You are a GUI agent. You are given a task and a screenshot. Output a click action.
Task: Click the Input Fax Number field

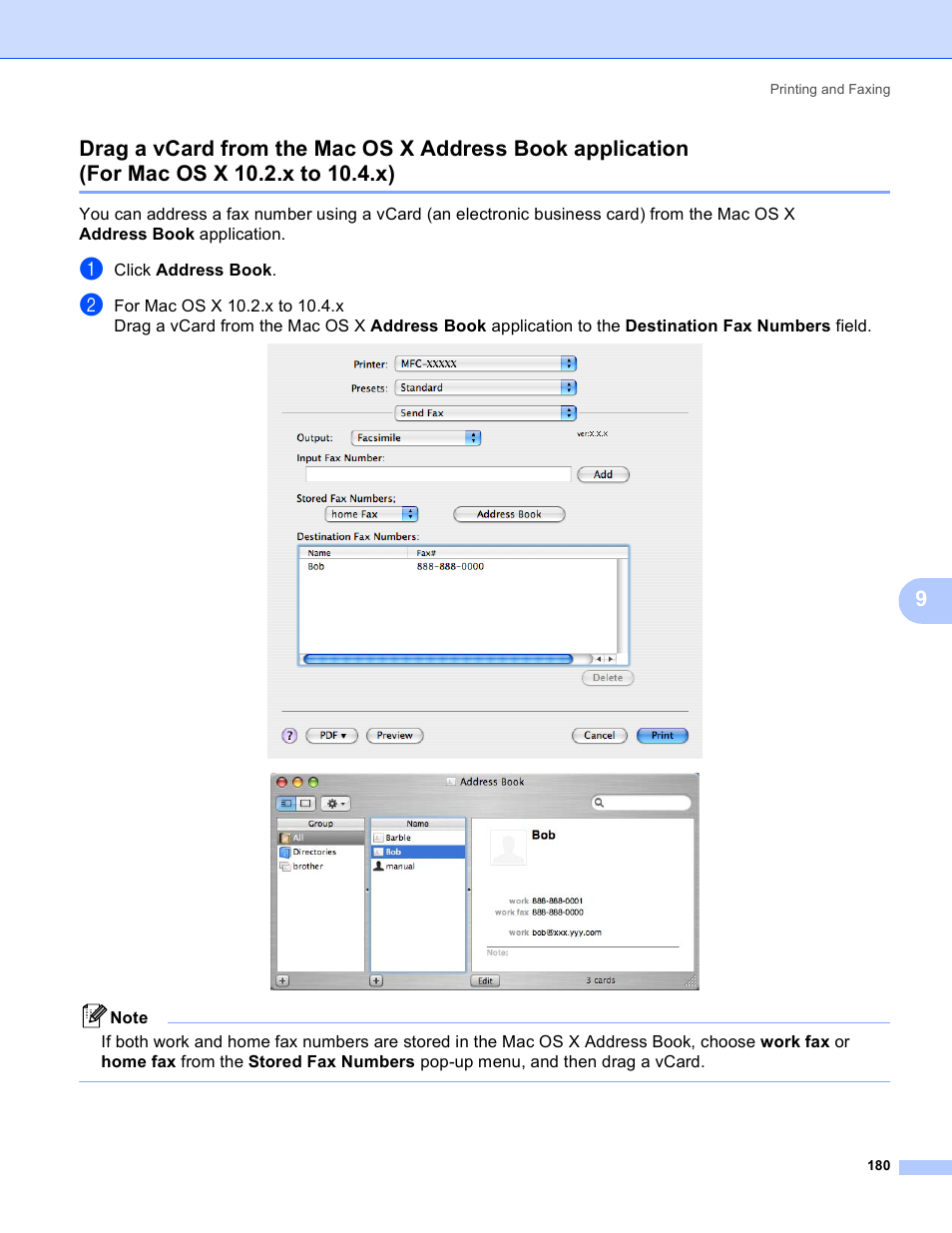coord(438,474)
